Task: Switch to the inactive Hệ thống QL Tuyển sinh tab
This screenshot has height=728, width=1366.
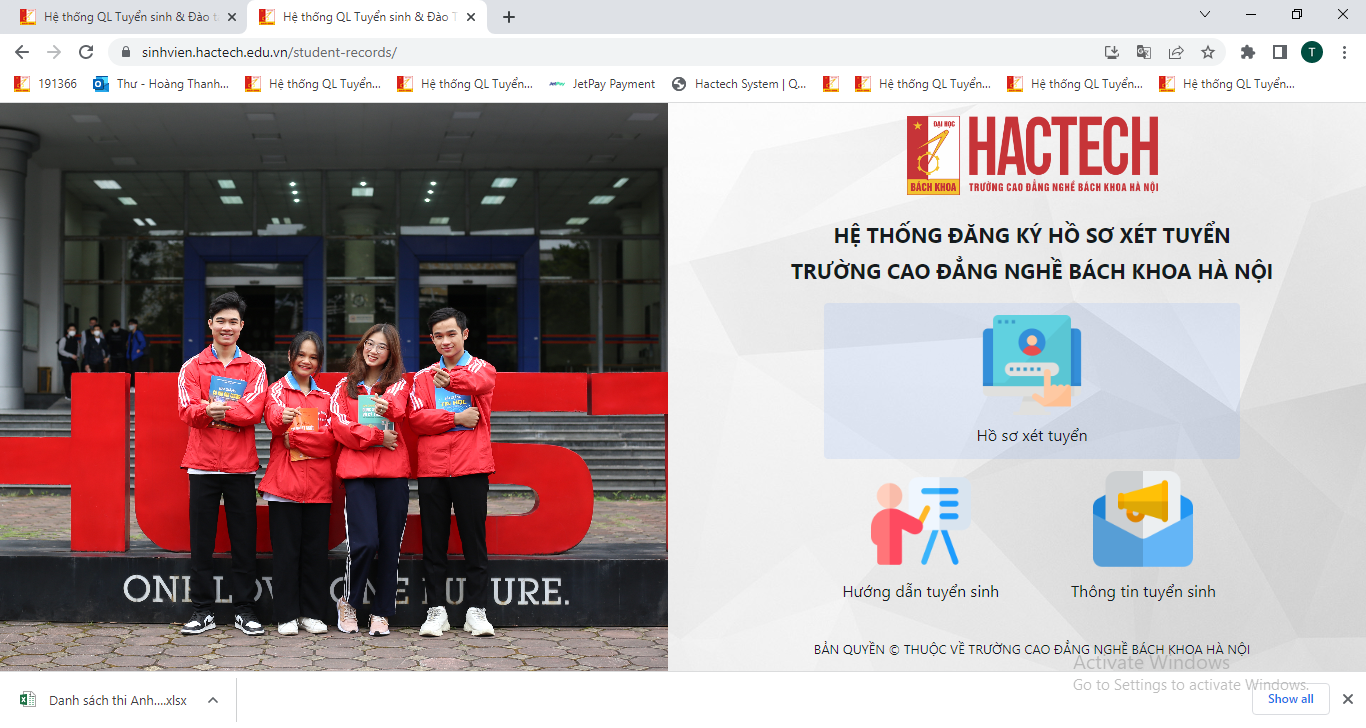Action: click(127, 17)
